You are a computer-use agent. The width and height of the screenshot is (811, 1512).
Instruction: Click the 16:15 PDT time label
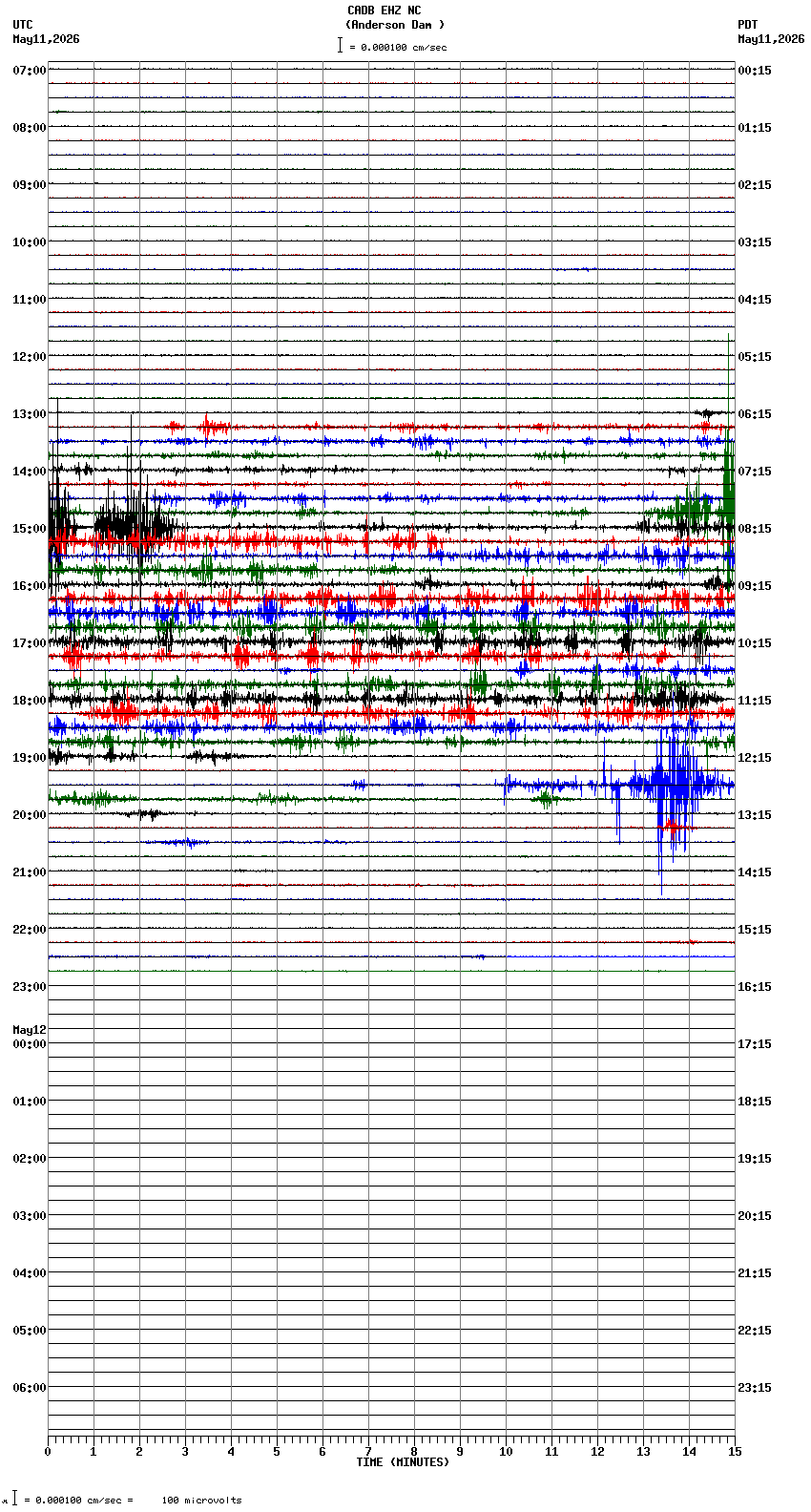(755, 987)
